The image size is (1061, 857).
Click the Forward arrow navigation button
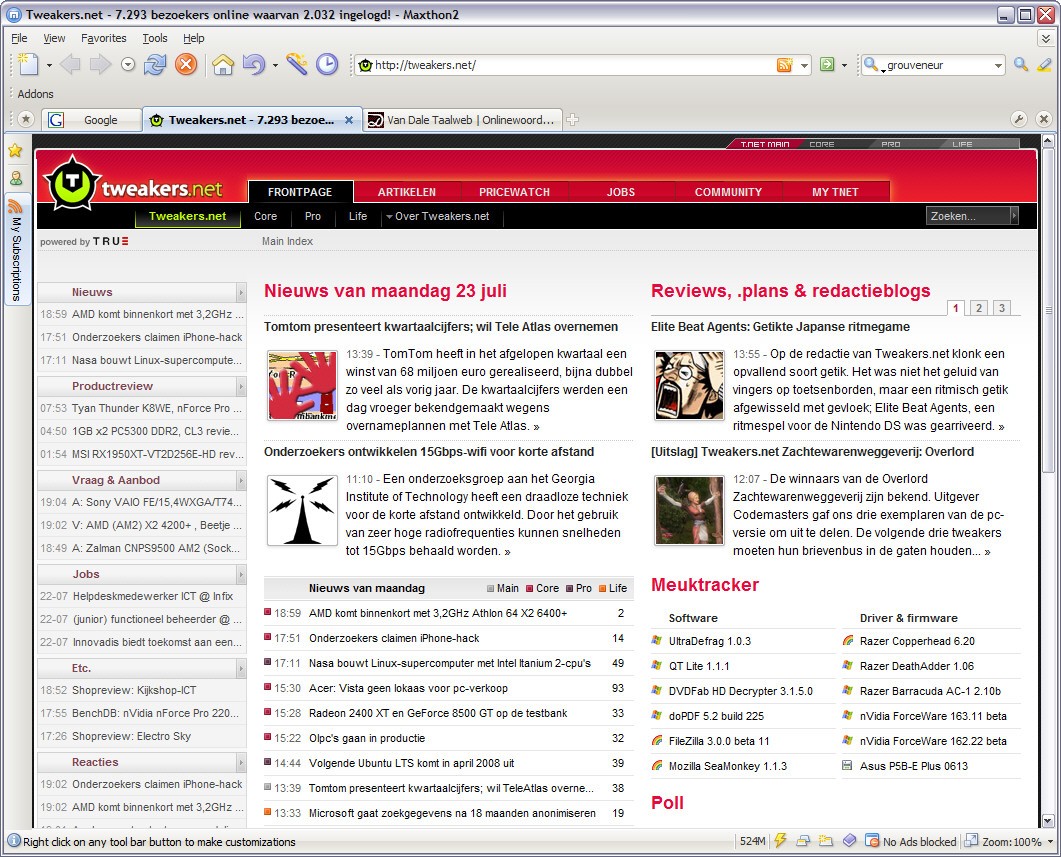tap(100, 65)
